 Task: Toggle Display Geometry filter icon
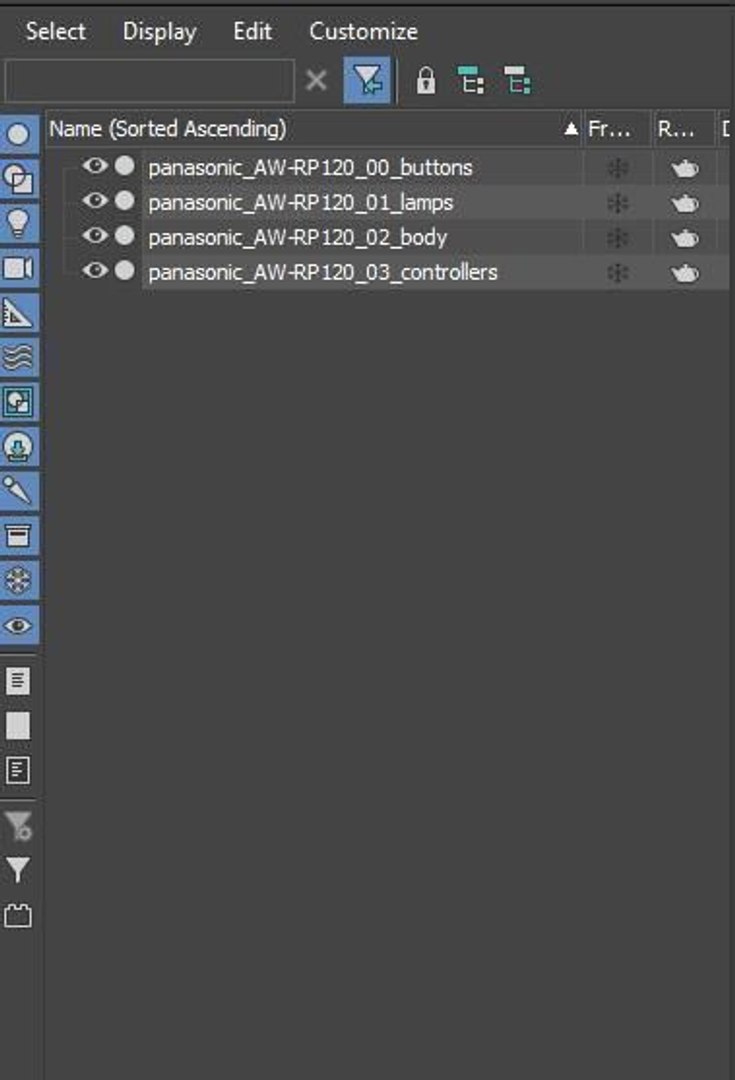pyautogui.click(x=18, y=134)
